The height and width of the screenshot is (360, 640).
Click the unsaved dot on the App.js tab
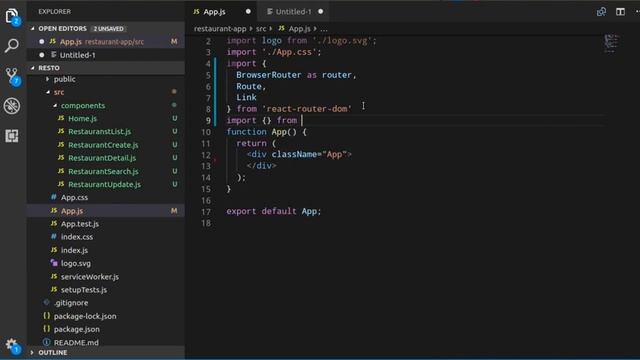click(x=248, y=11)
